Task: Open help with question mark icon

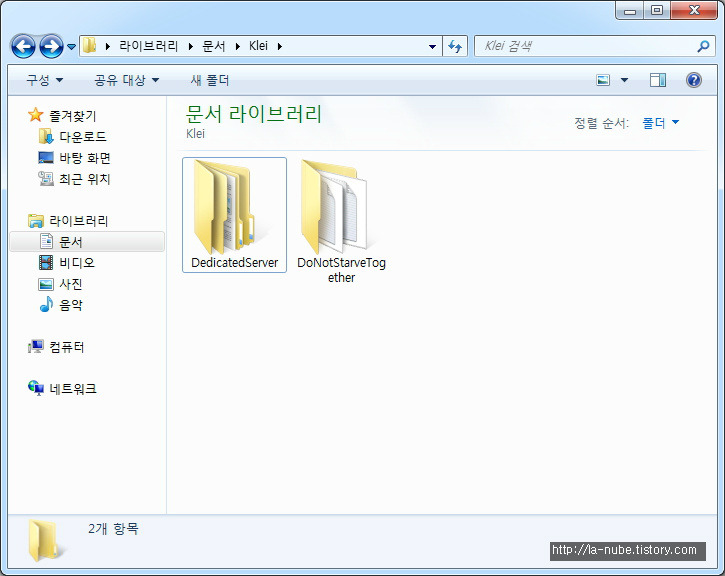Action: 694,80
